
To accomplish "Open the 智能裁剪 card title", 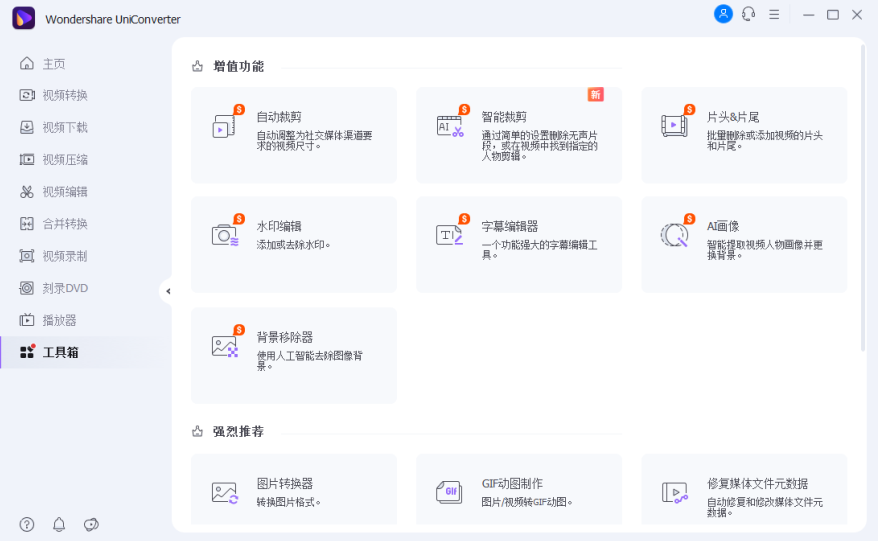I will click(504, 117).
